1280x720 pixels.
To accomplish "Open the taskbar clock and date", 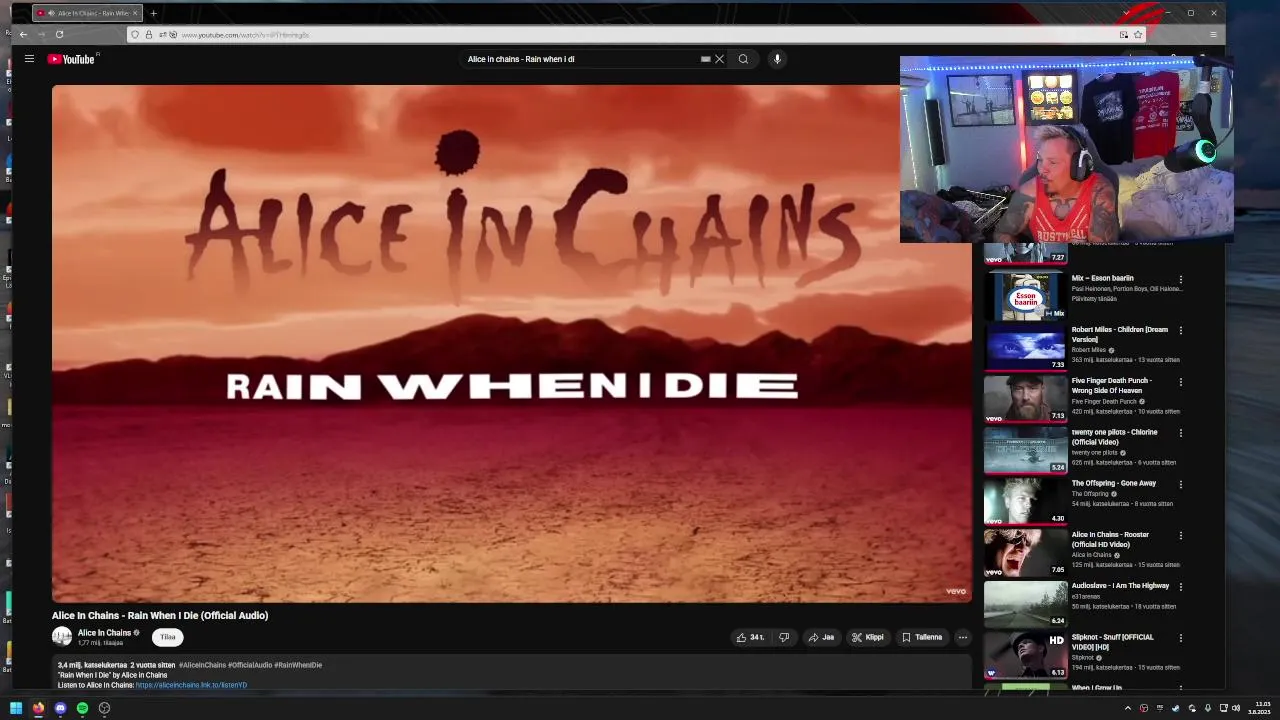I will 1260,708.
